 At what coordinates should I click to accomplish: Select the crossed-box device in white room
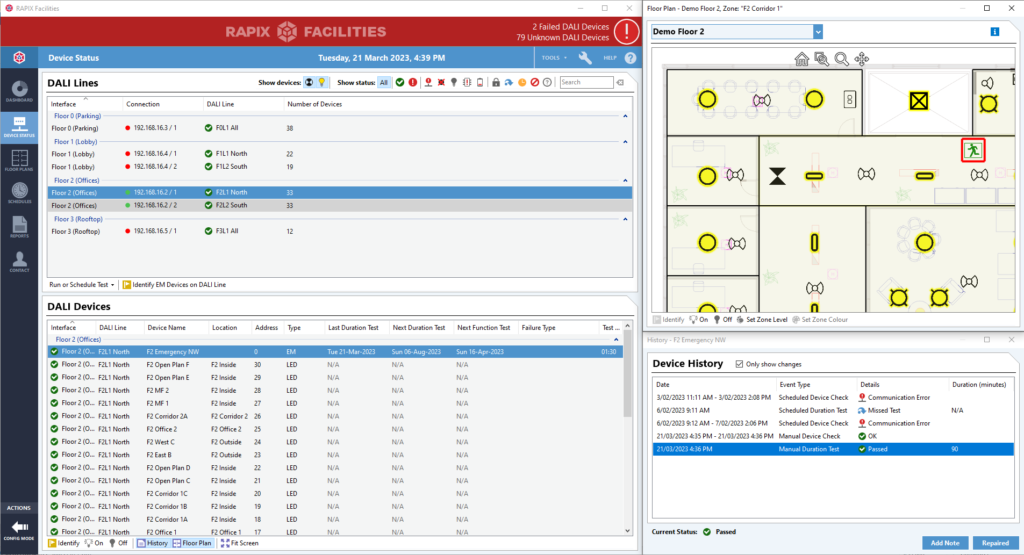pyautogui.click(x=919, y=101)
